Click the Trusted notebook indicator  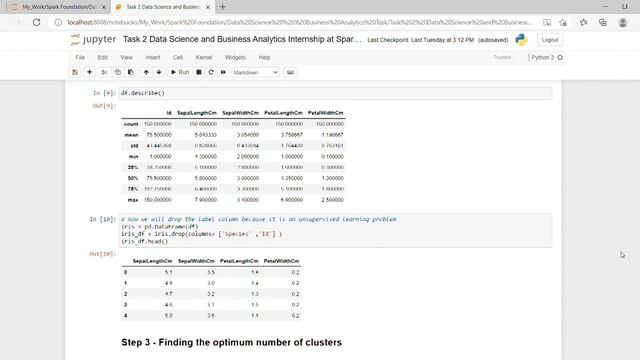[502, 58]
